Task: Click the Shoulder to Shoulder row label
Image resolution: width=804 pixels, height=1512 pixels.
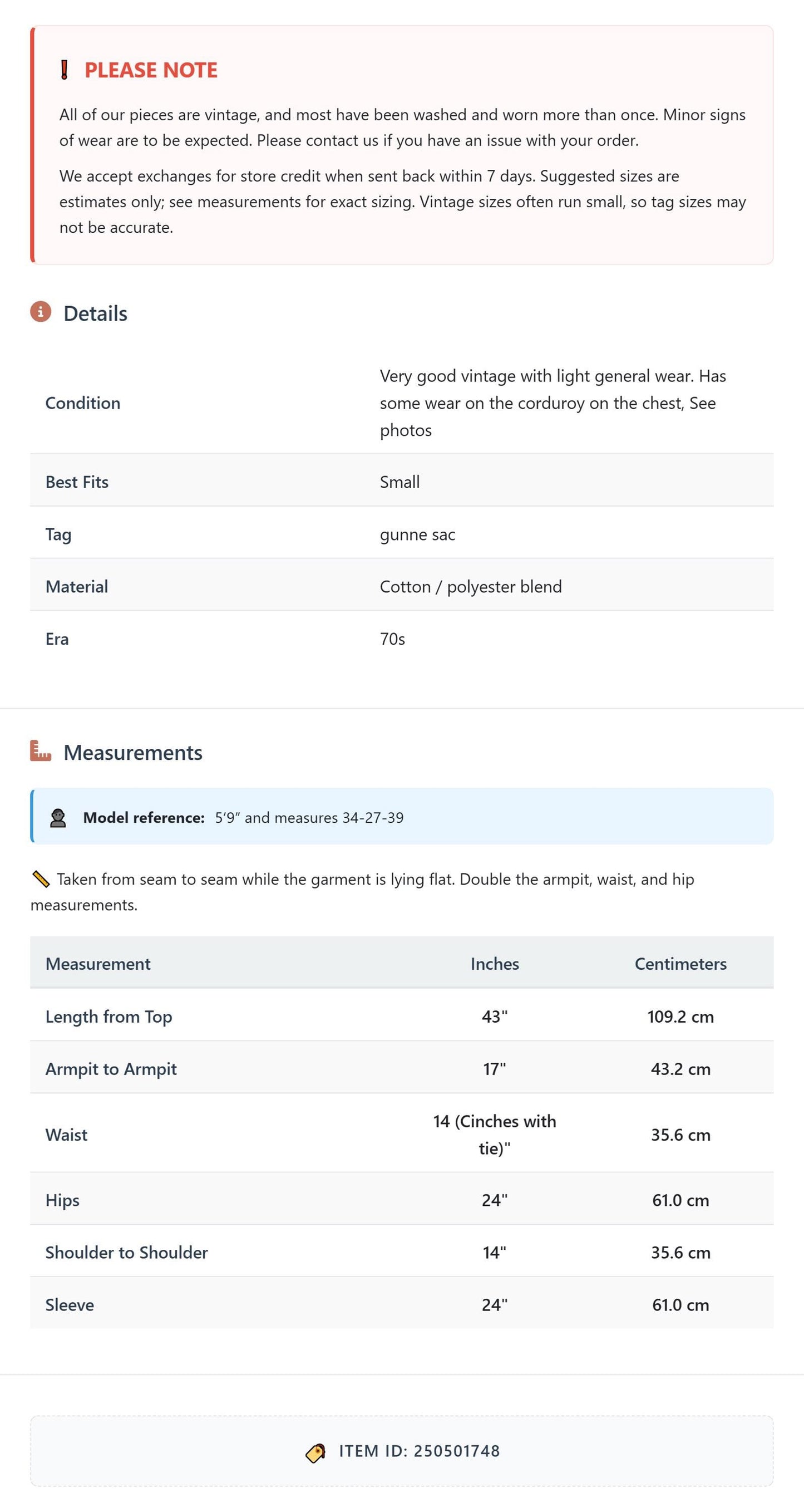Action: click(x=127, y=1253)
